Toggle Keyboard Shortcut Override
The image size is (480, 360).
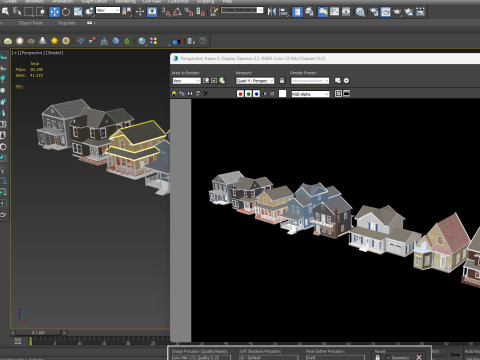[x=152, y=12]
